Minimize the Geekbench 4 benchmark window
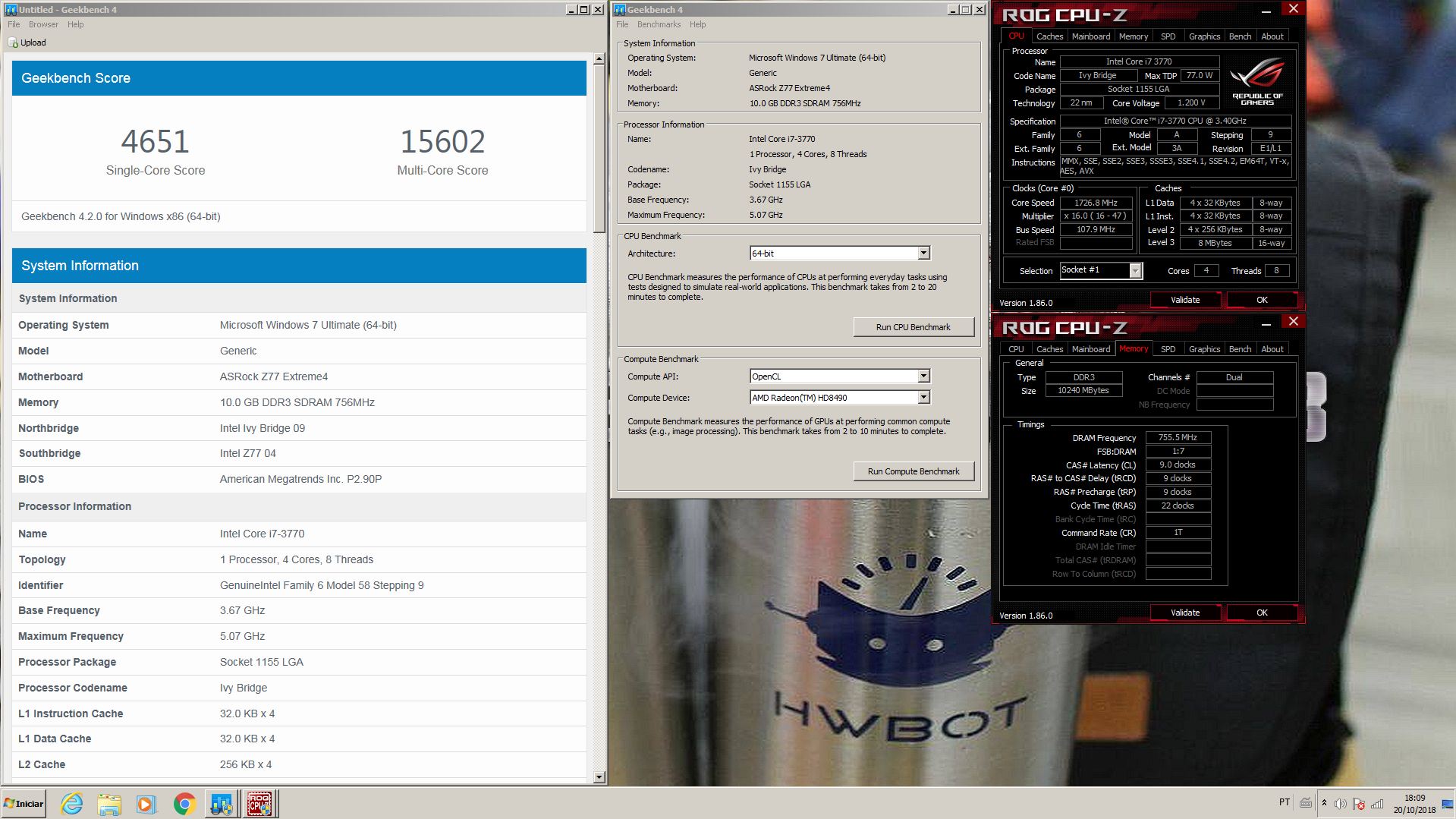The image size is (1456, 819). tap(952, 10)
